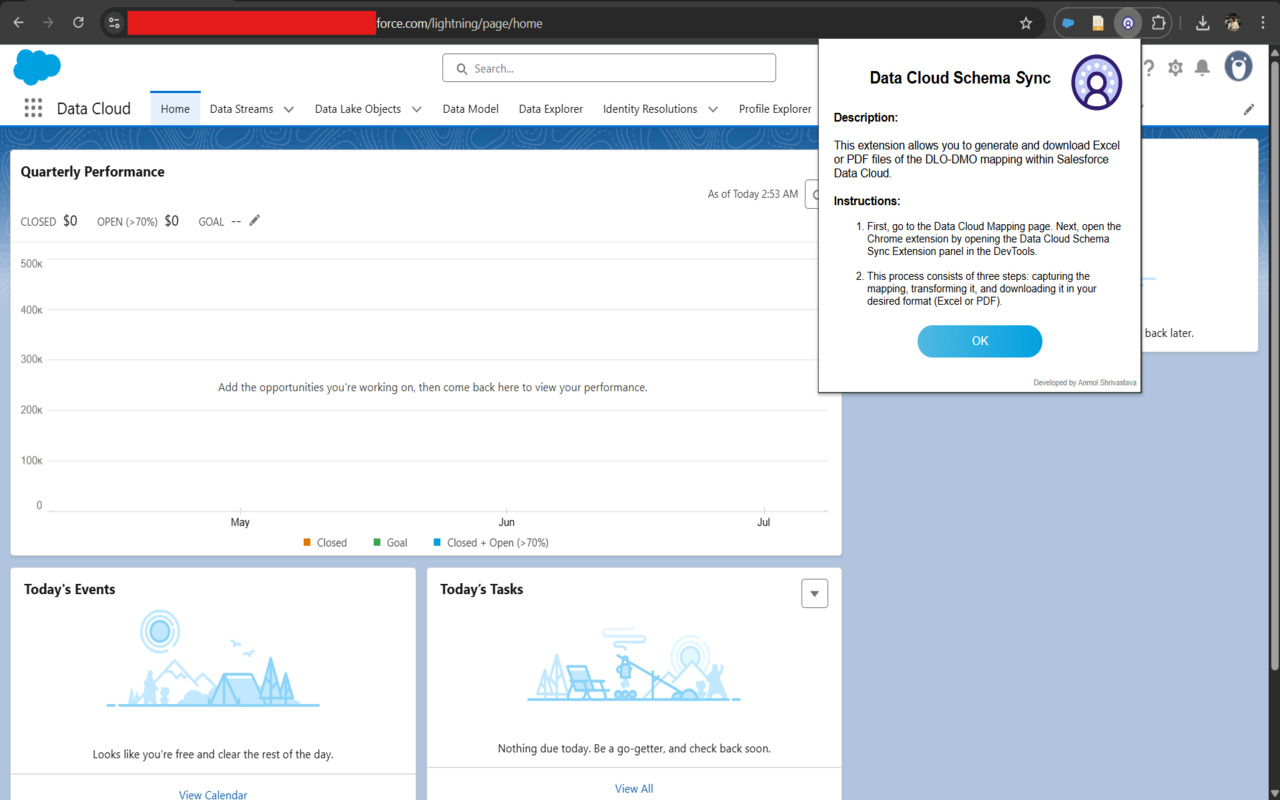This screenshot has height=800, width=1280.
Task: Open the Data Explorer tab
Action: pos(551,109)
